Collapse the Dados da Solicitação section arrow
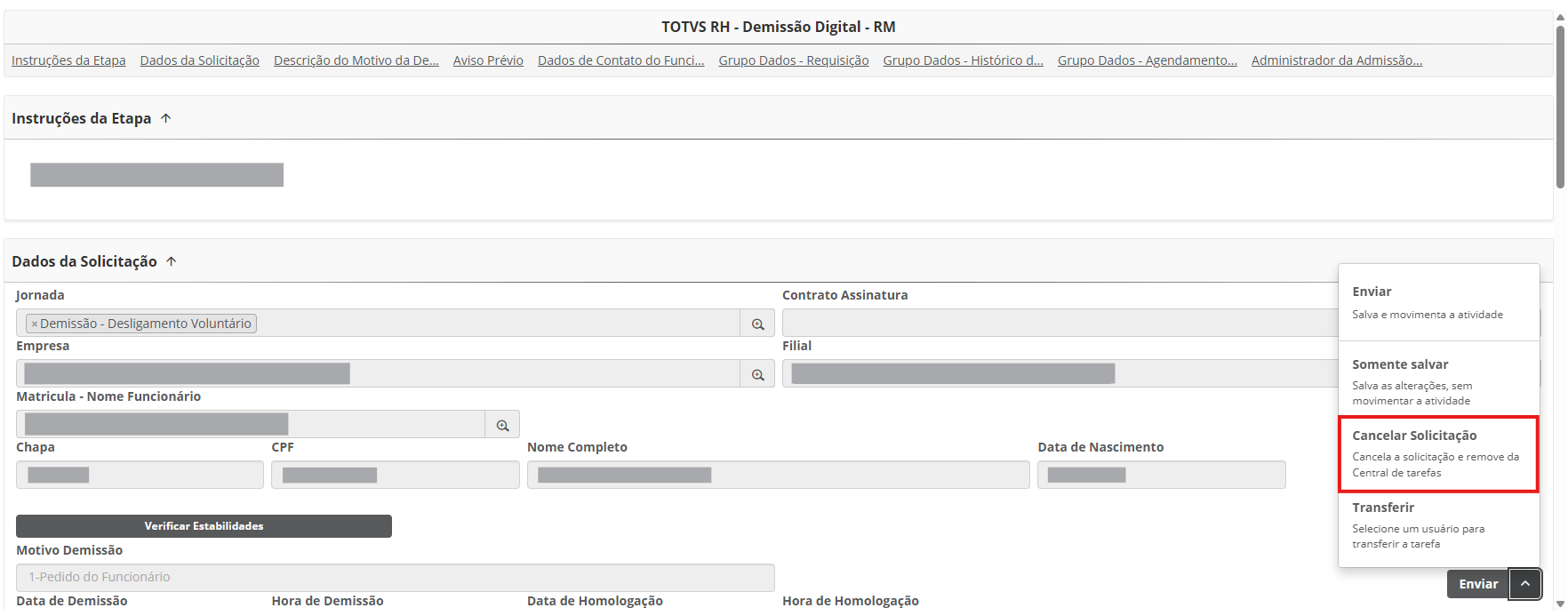 (172, 261)
